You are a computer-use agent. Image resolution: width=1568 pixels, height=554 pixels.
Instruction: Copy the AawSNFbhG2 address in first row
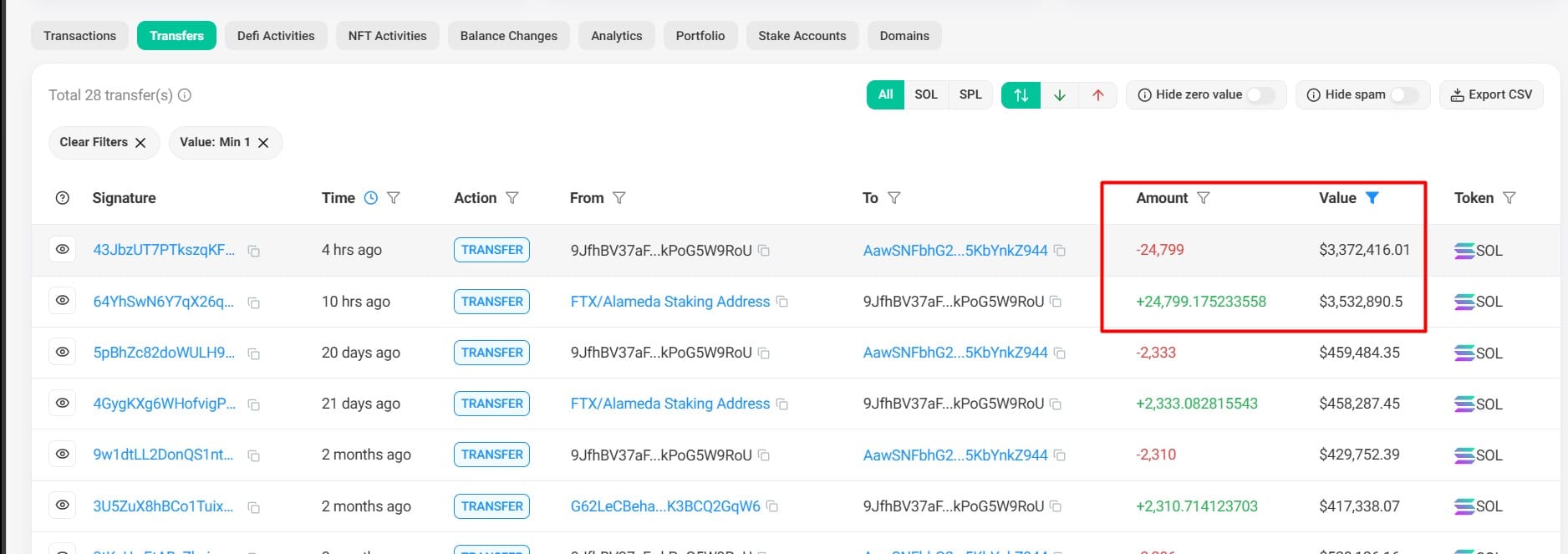(x=1060, y=251)
